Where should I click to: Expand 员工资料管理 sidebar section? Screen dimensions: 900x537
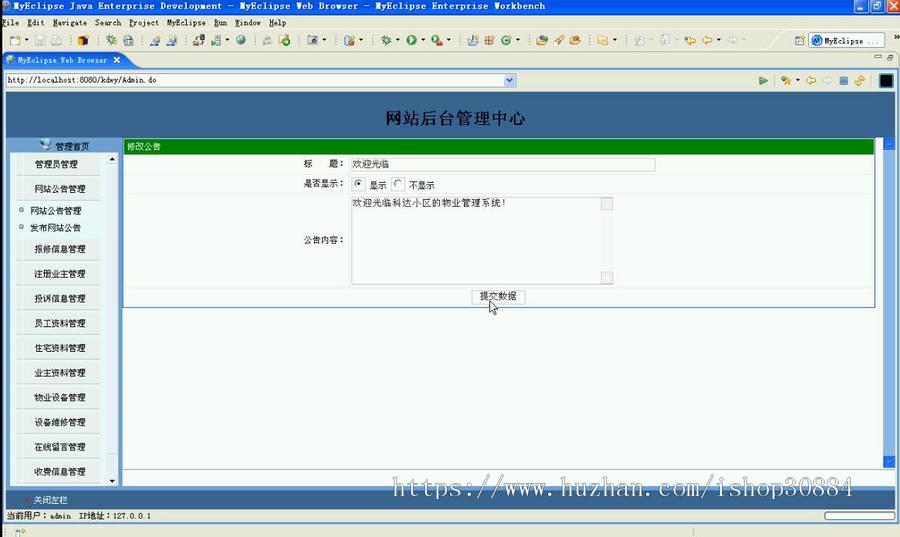pos(60,324)
